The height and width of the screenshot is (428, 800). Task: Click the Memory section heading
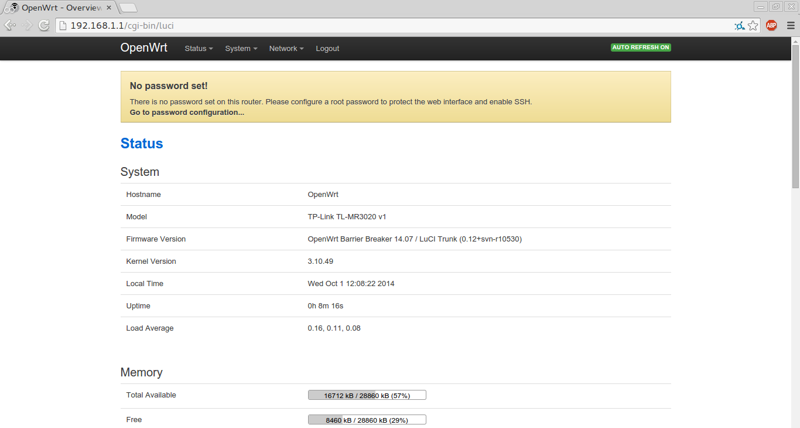click(x=141, y=372)
